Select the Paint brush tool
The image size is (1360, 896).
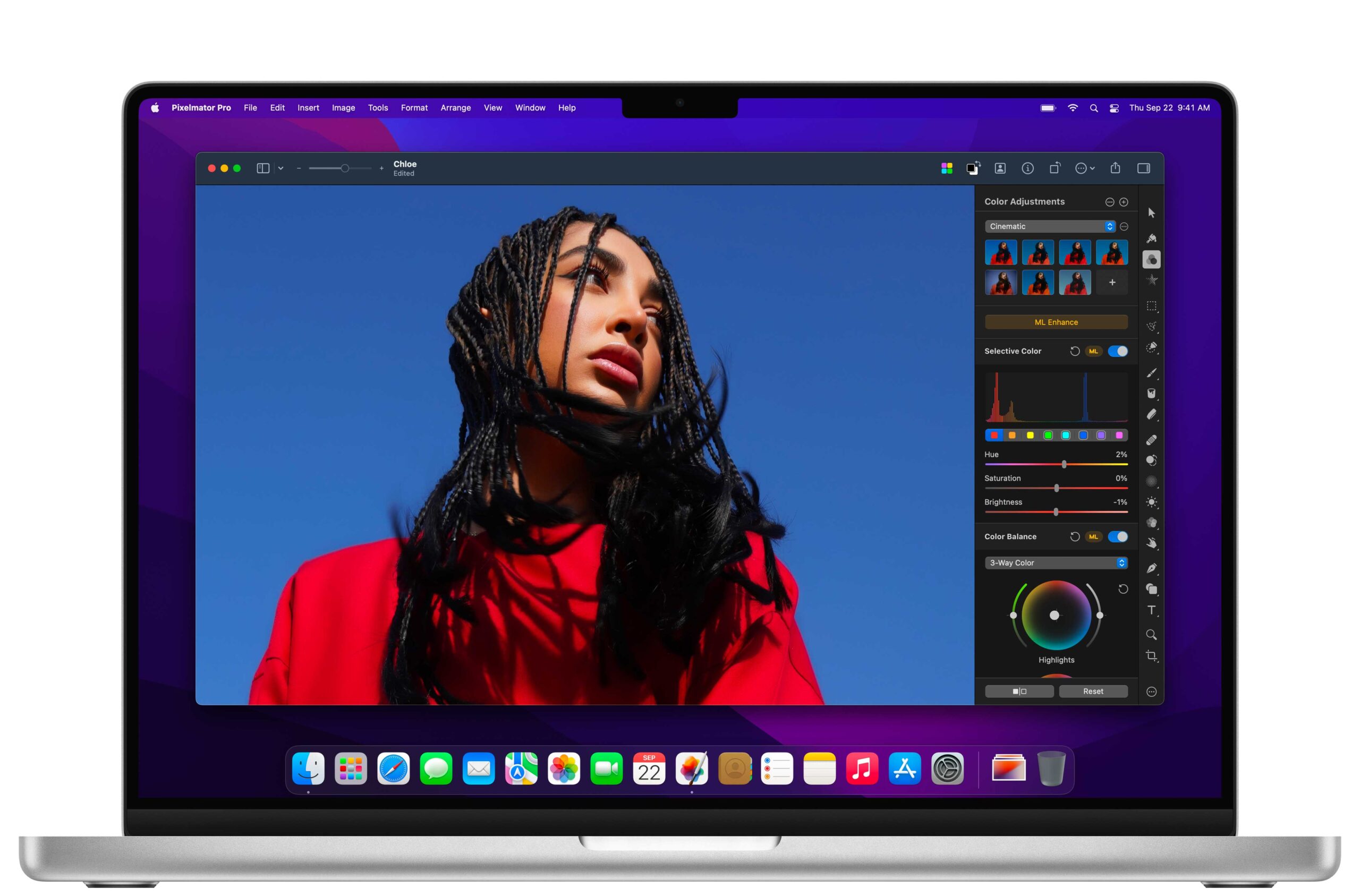(1151, 372)
